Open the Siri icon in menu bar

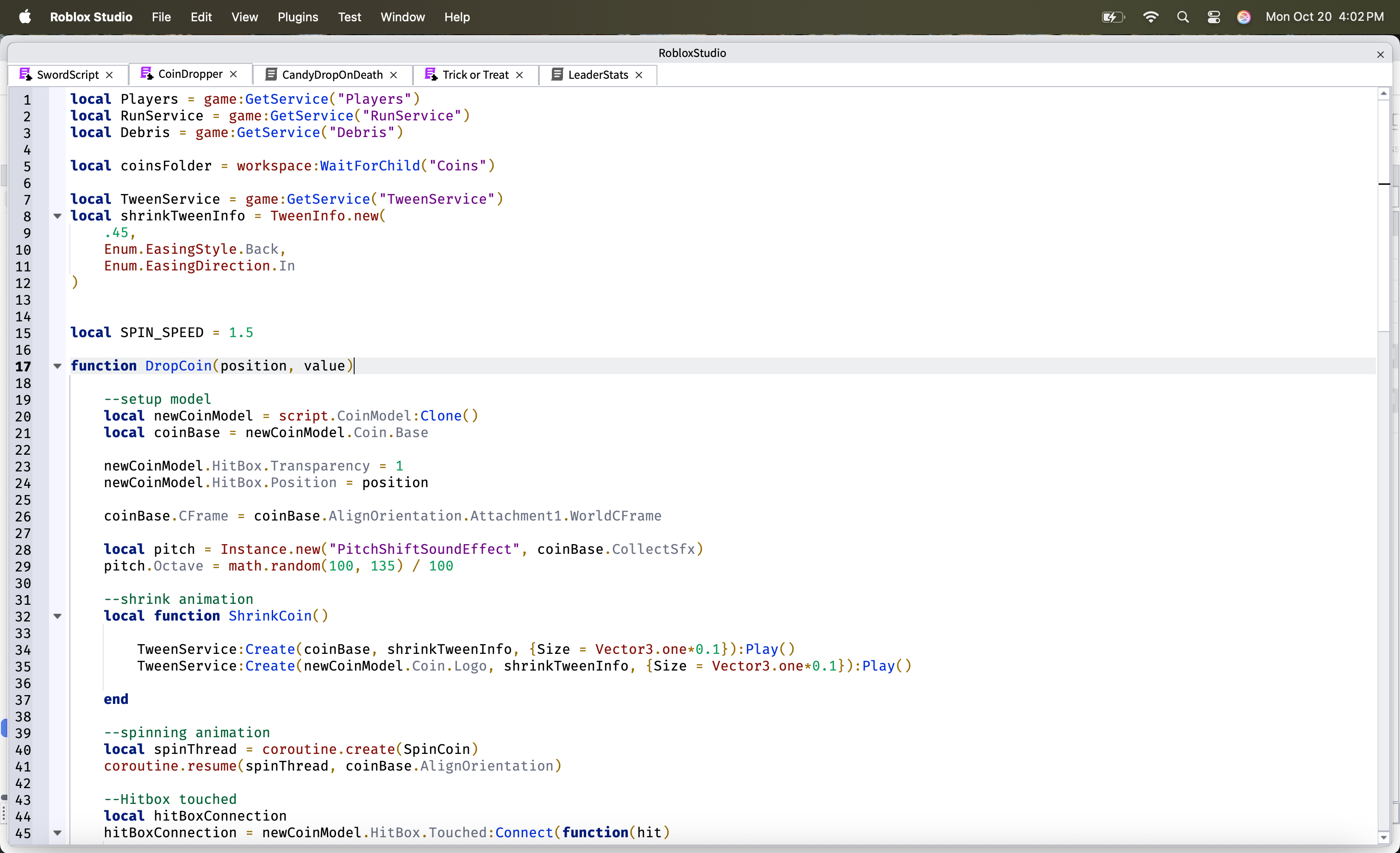point(1244,17)
